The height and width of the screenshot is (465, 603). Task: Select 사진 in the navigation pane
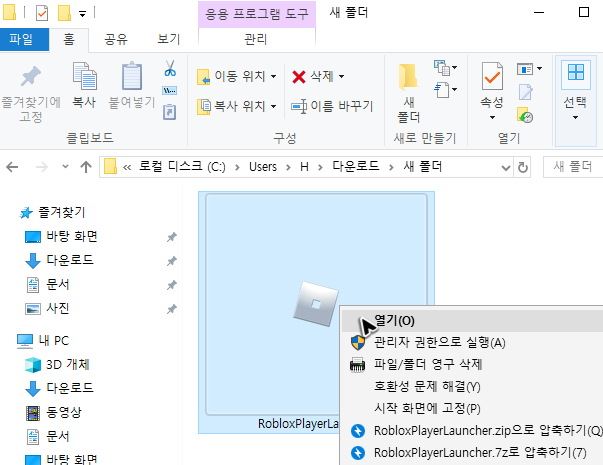pyautogui.click(x=58, y=308)
